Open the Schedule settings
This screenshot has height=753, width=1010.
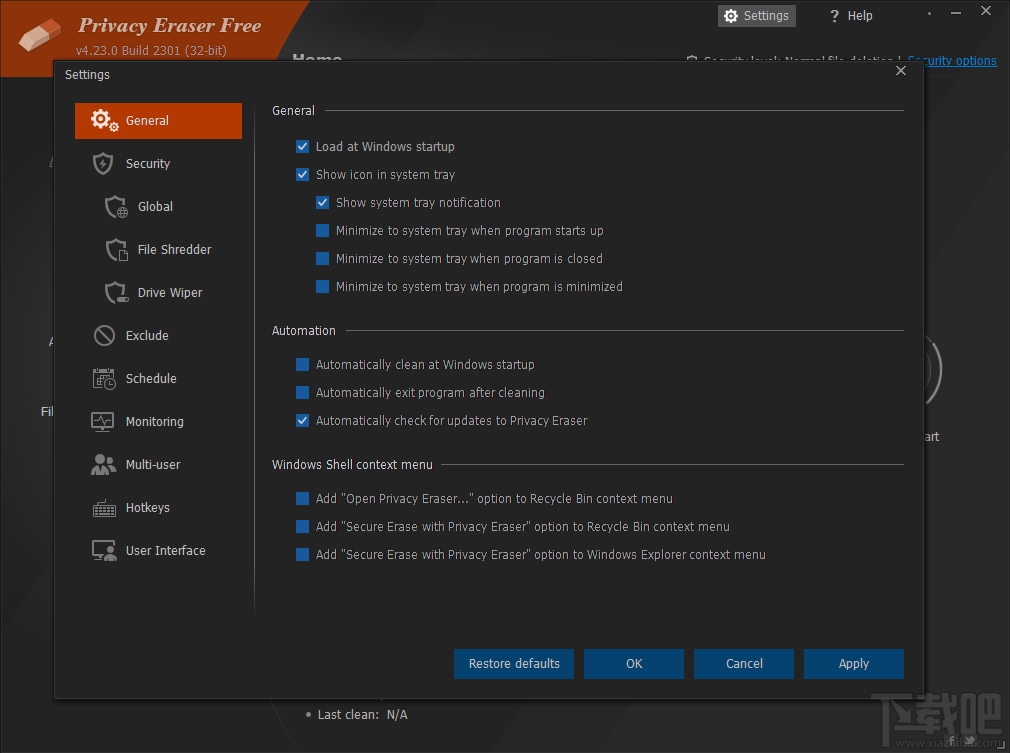coord(158,379)
